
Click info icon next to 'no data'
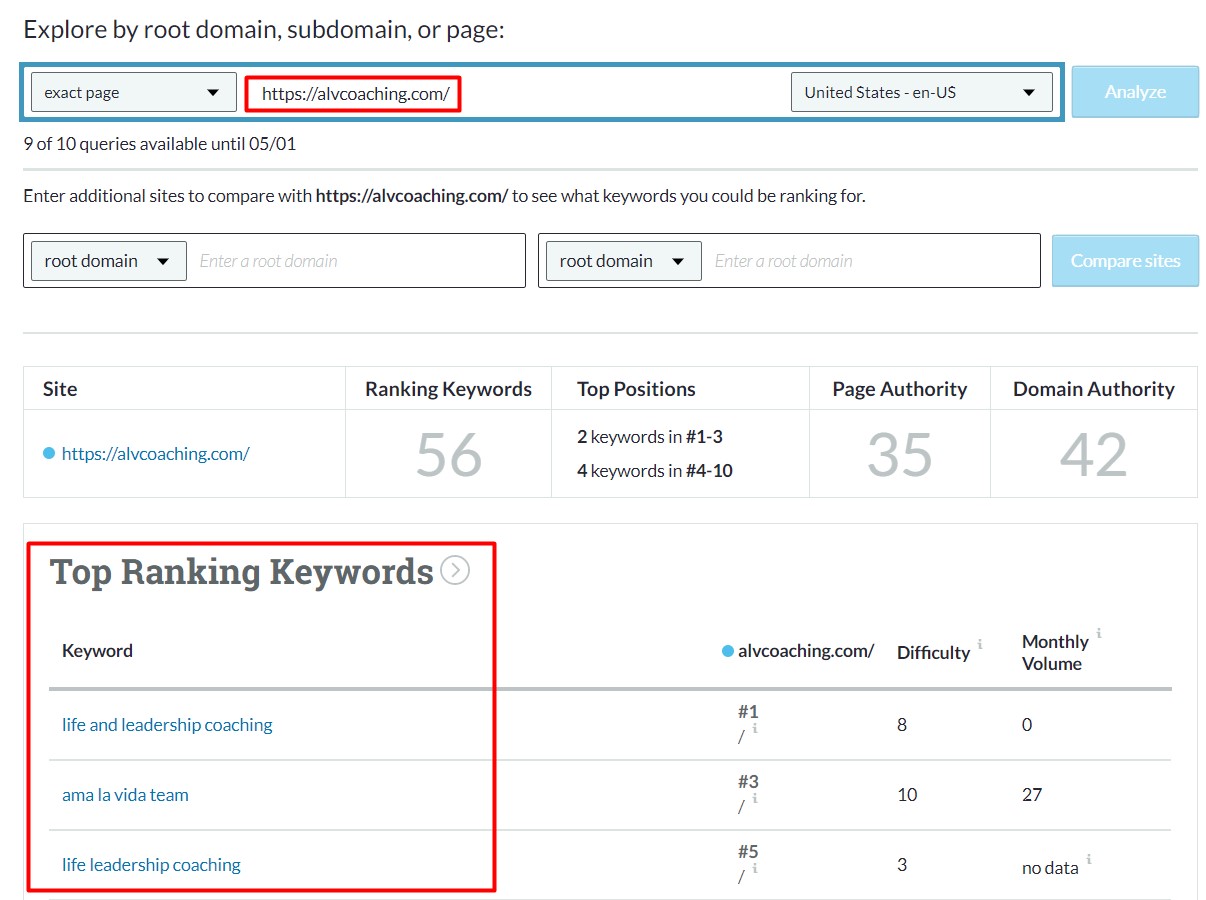click(x=1089, y=859)
